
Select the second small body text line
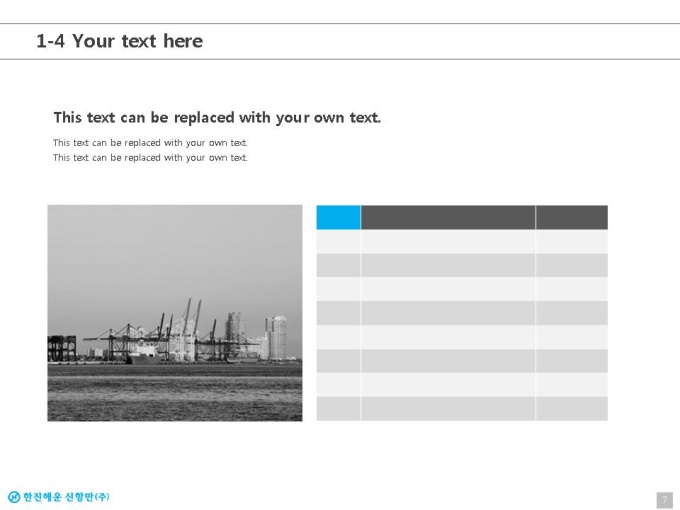150,157
